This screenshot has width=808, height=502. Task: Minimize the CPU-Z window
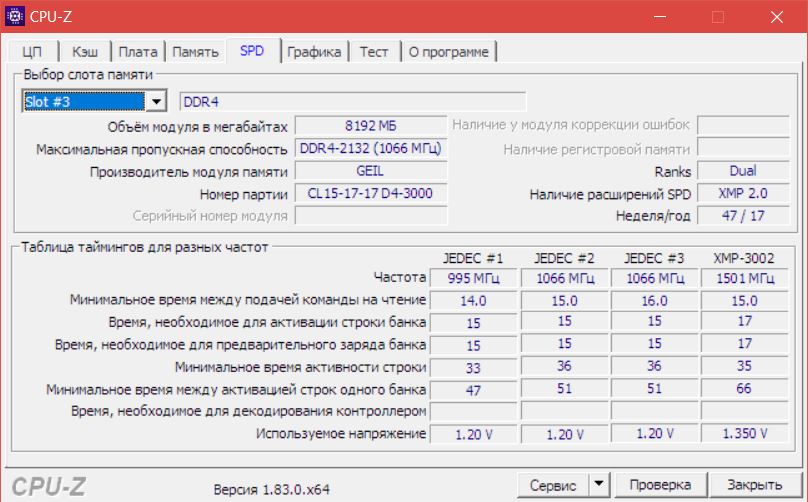(x=660, y=16)
